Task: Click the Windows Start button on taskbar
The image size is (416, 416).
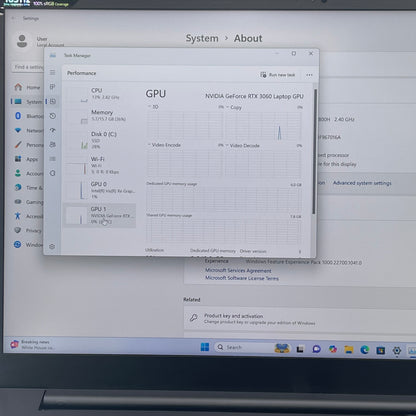Action: click(205, 347)
